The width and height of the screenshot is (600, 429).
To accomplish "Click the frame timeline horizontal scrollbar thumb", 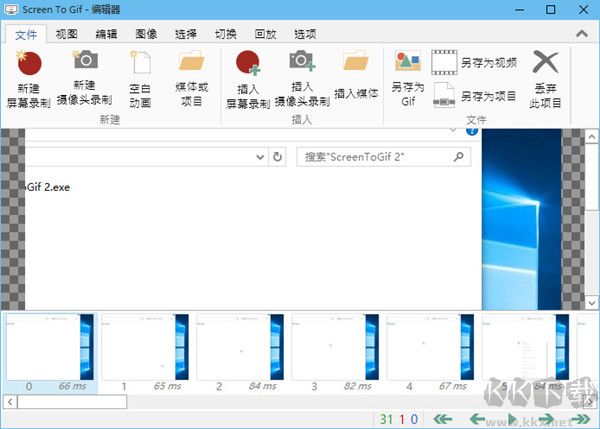I will (x=68, y=401).
